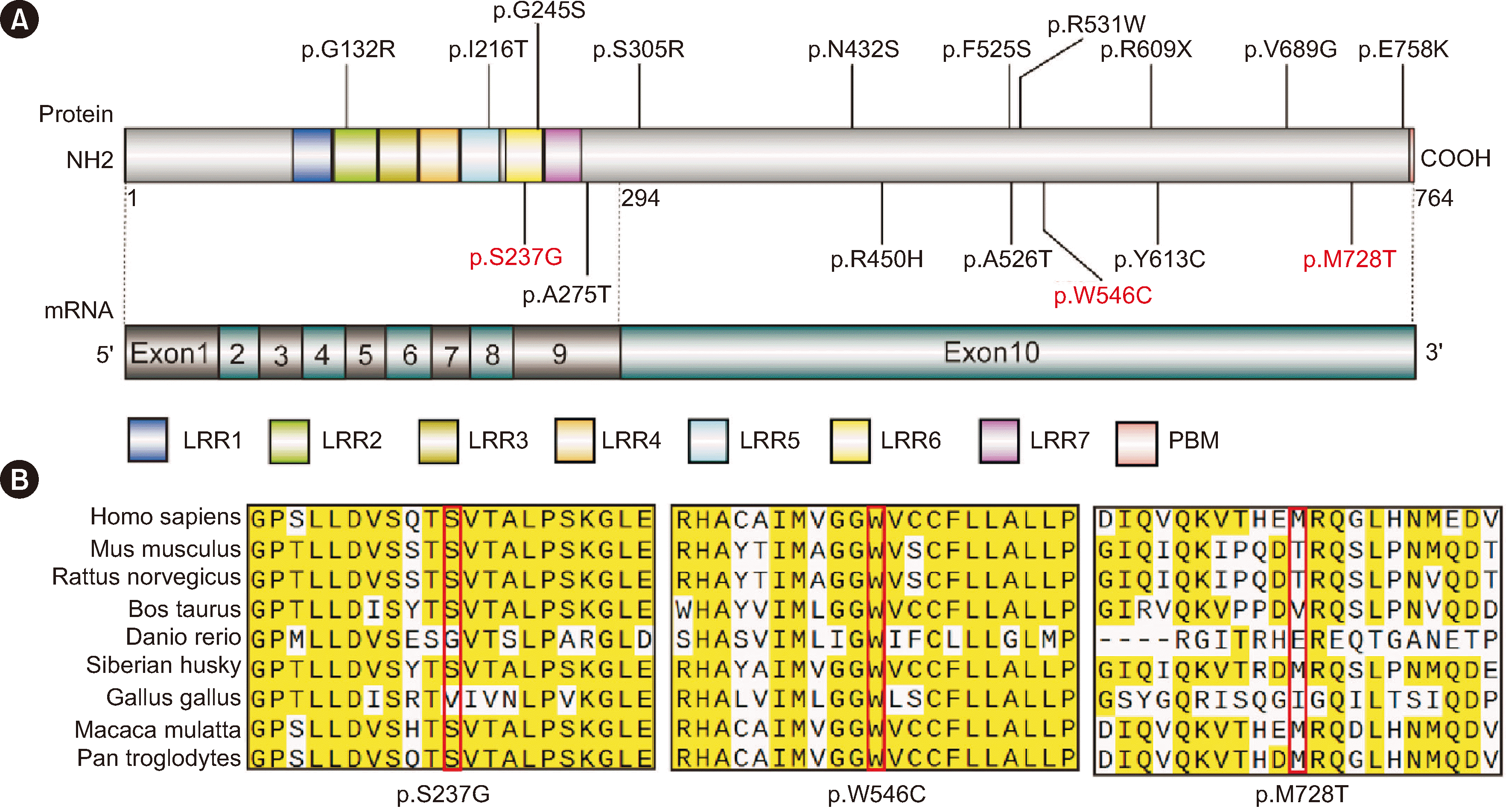Select exon 9 block in mRNA bar
The image size is (1506, 812).
566,353
